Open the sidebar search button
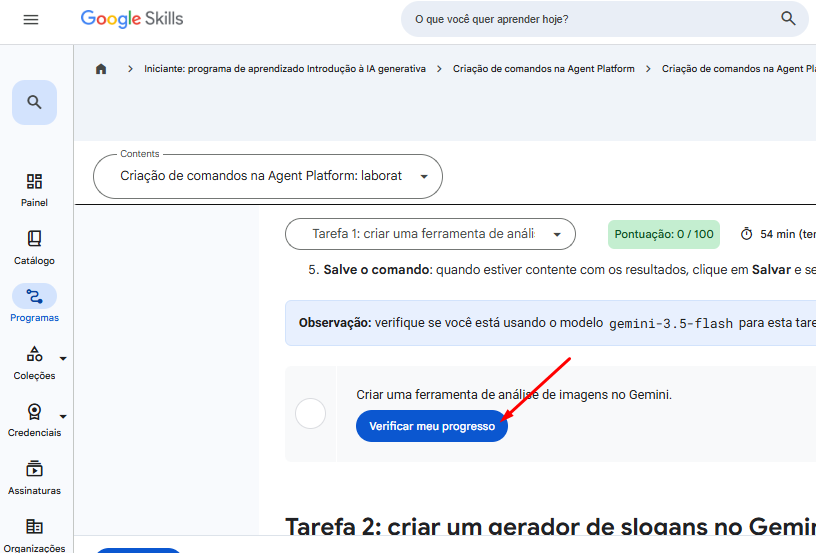 [34, 102]
